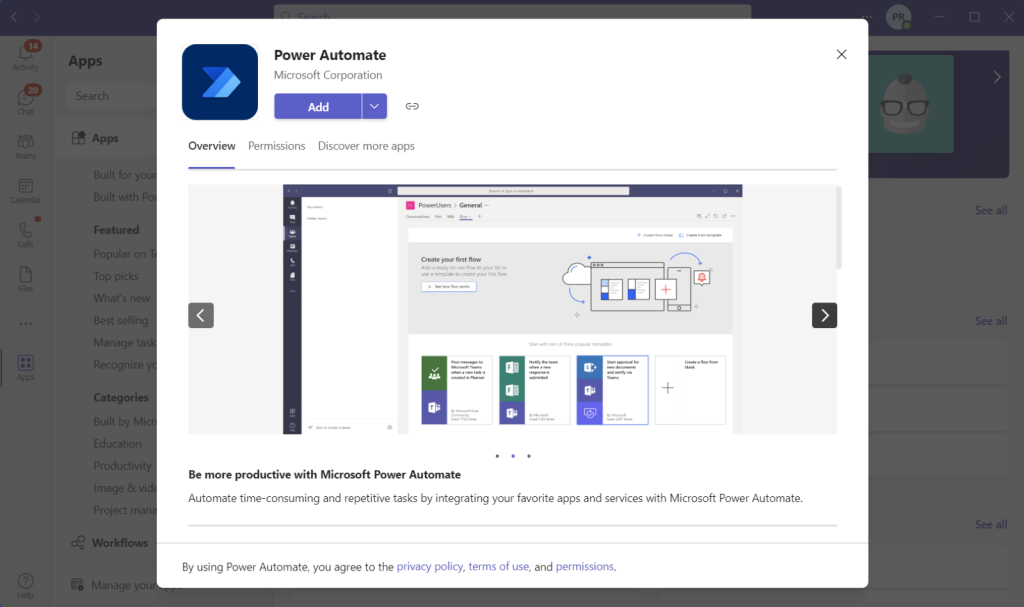Navigate forward with the title bar arrow

[x=37, y=16]
